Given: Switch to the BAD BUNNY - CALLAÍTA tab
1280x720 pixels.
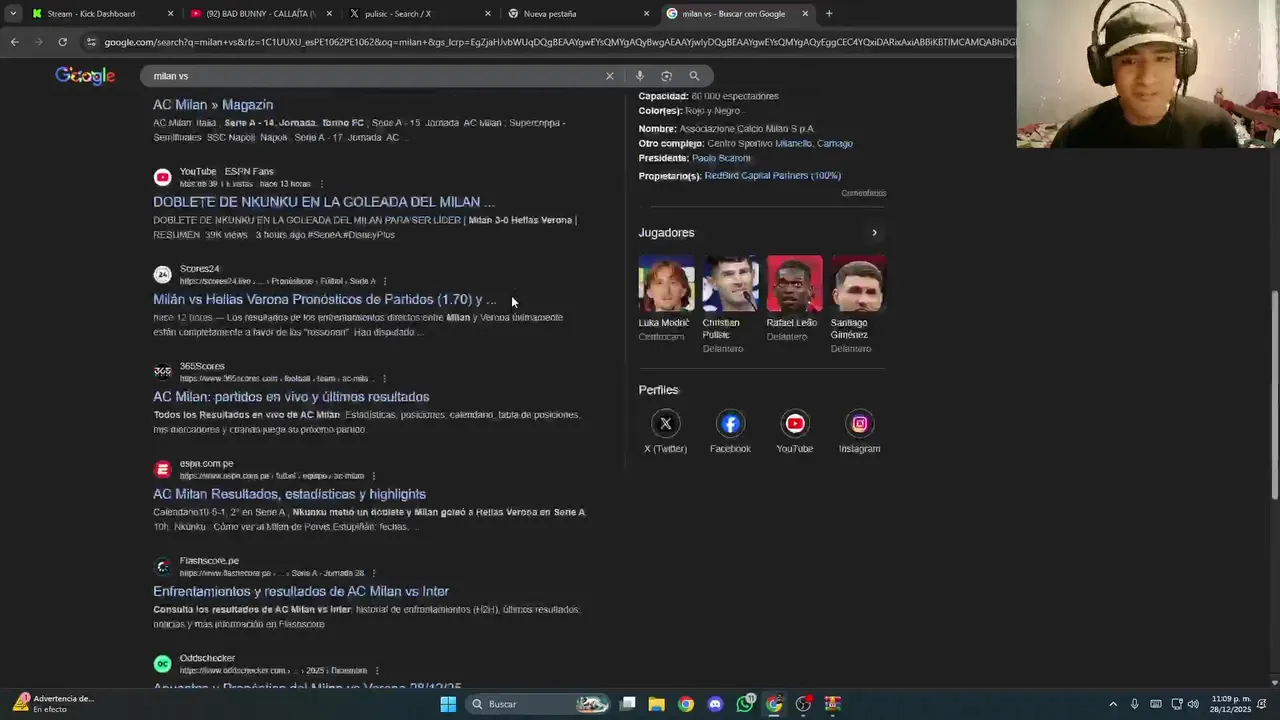Looking at the screenshot, I should pyautogui.click(x=260, y=14).
